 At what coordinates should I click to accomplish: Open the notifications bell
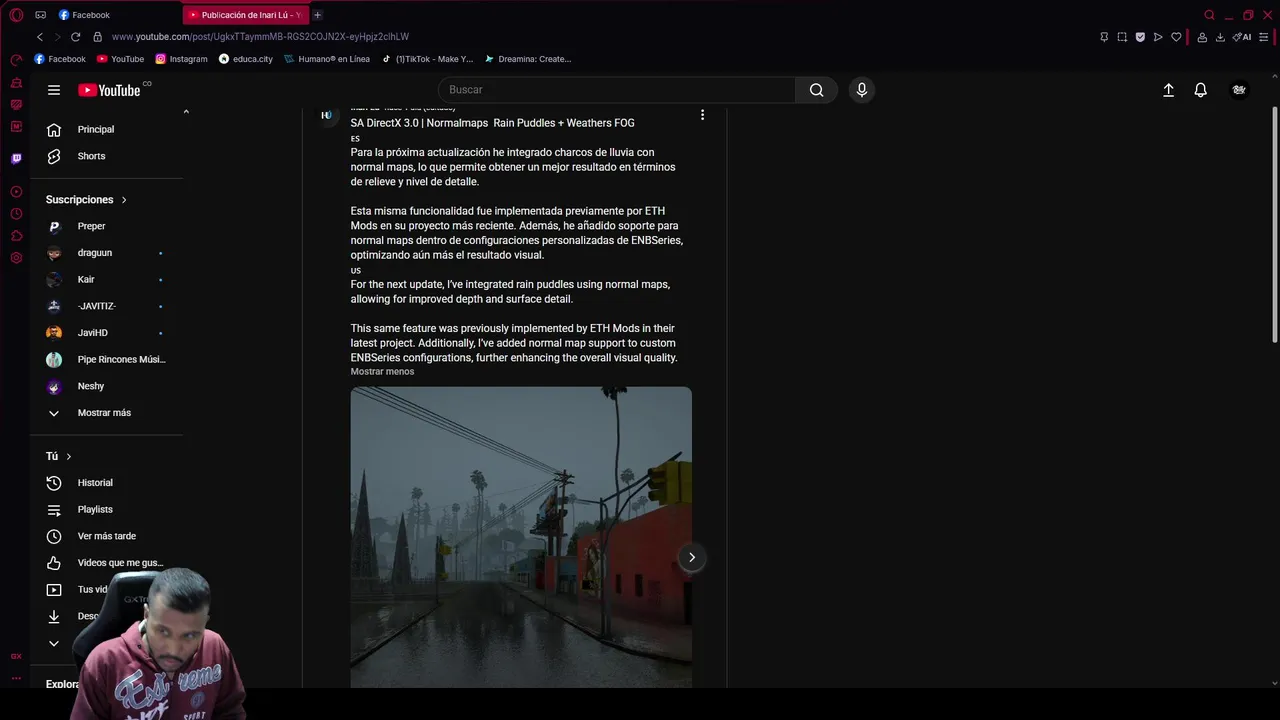[1201, 90]
